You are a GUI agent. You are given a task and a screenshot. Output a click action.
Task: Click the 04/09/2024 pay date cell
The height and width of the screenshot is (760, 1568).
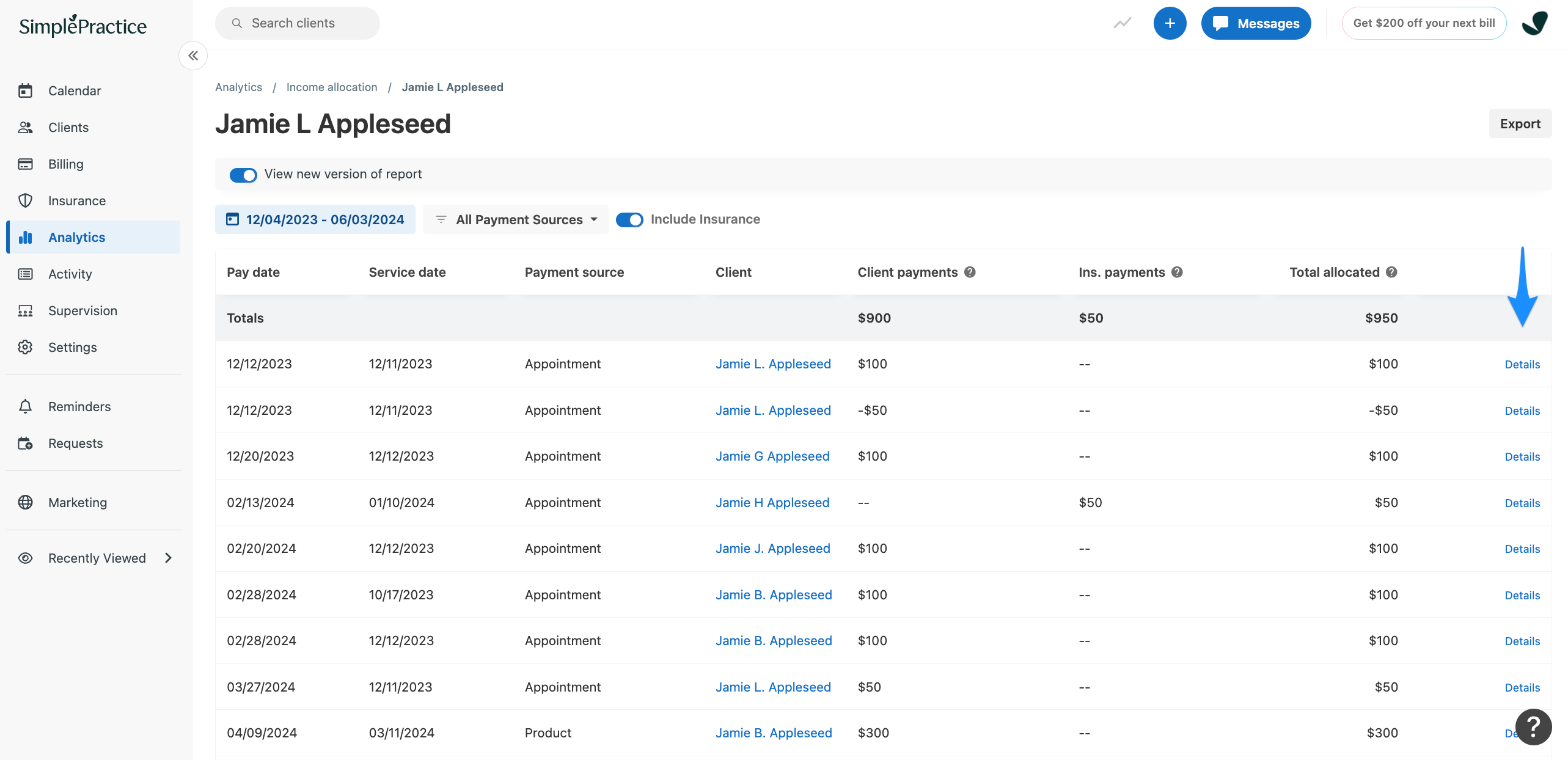point(262,733)
